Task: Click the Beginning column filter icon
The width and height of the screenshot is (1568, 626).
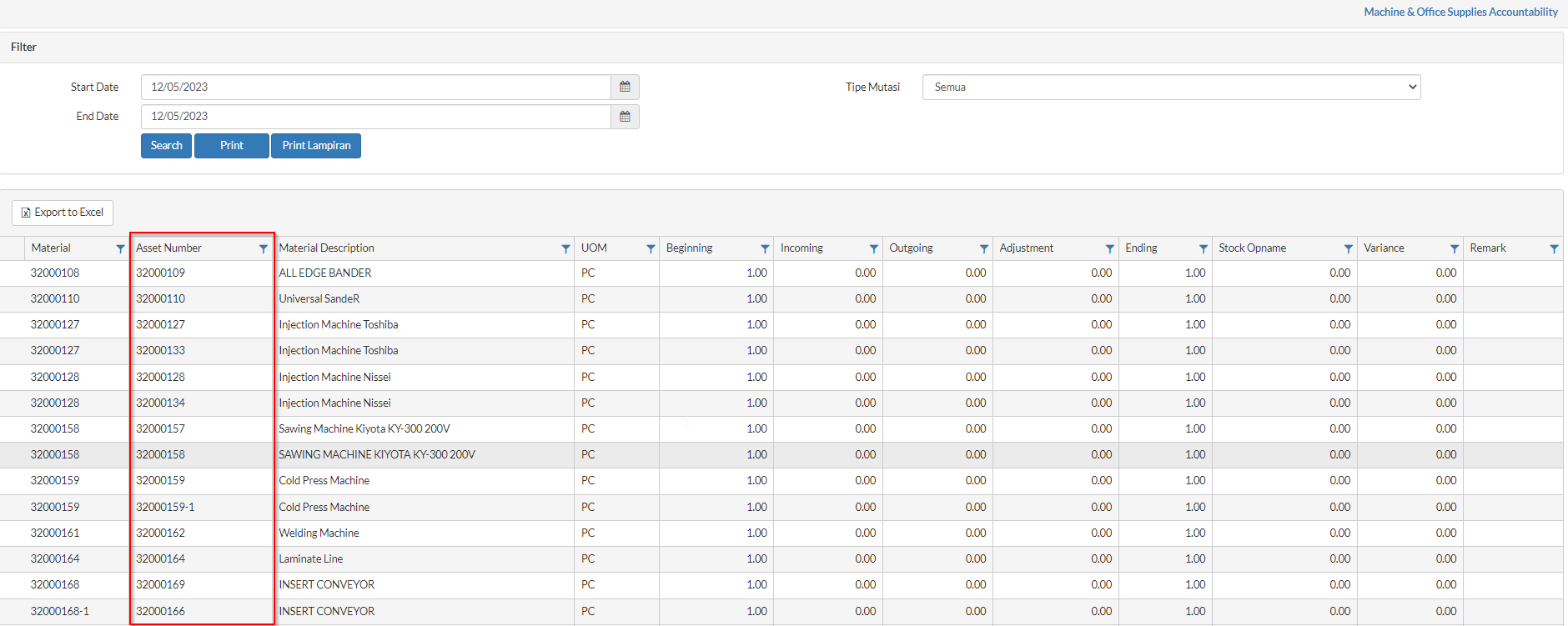Action: pyautogui.click(x=765, y=248)
